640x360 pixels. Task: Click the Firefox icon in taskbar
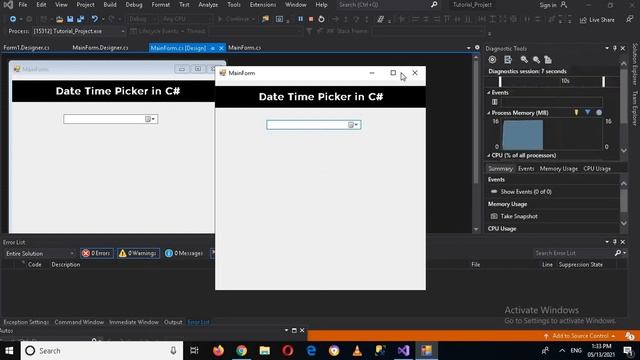[218, 351]
